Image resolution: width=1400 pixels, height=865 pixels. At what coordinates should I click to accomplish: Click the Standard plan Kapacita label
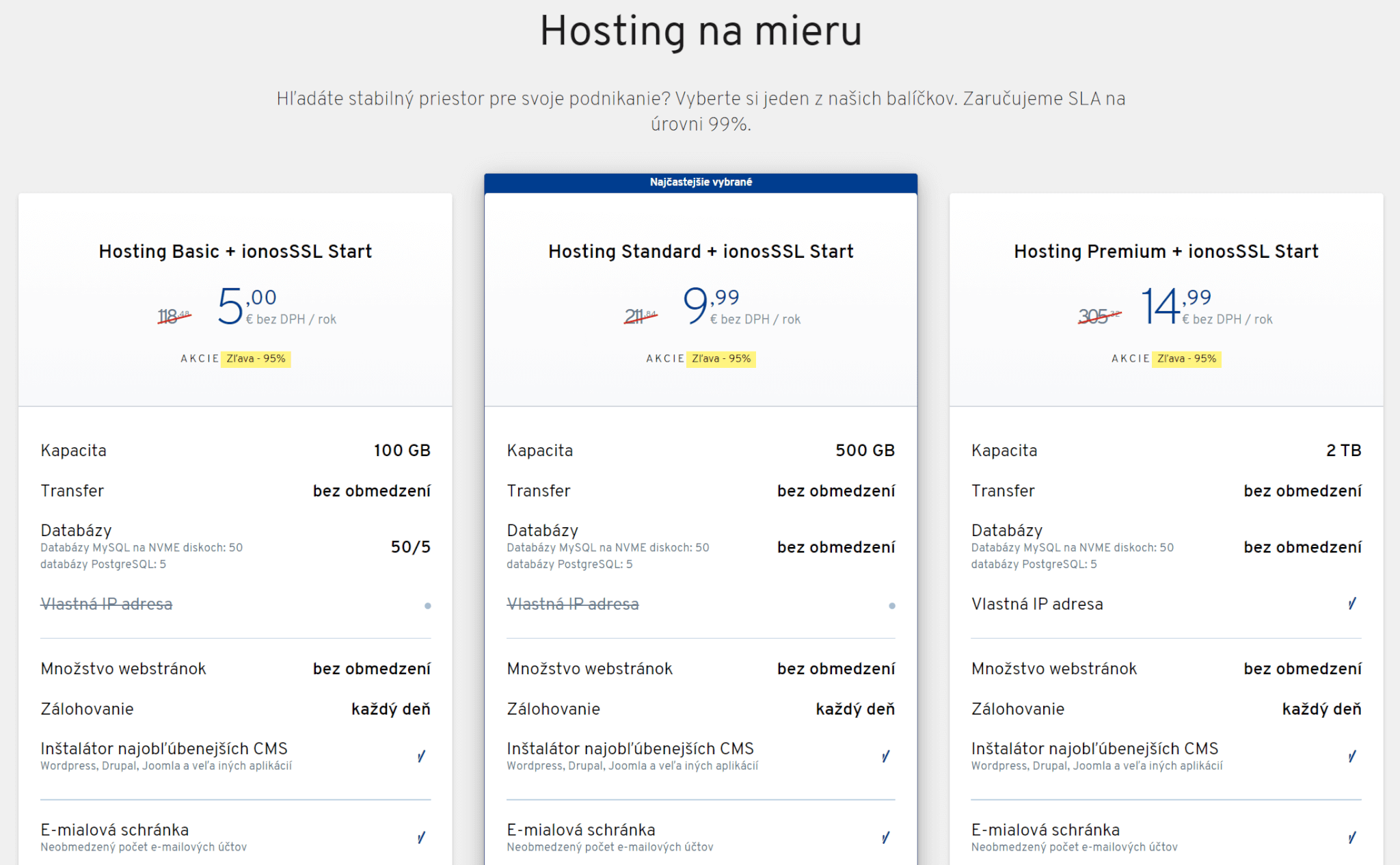pos(540,451)
